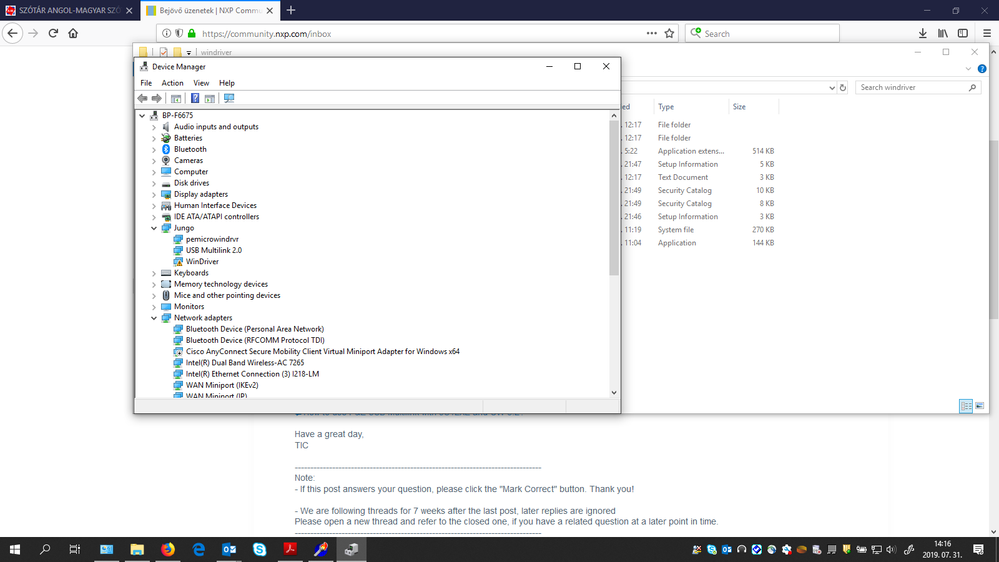Screen dimensions: 999x562
Task: Select the USB Multilink 2.0 device
Action: [213, 250]
